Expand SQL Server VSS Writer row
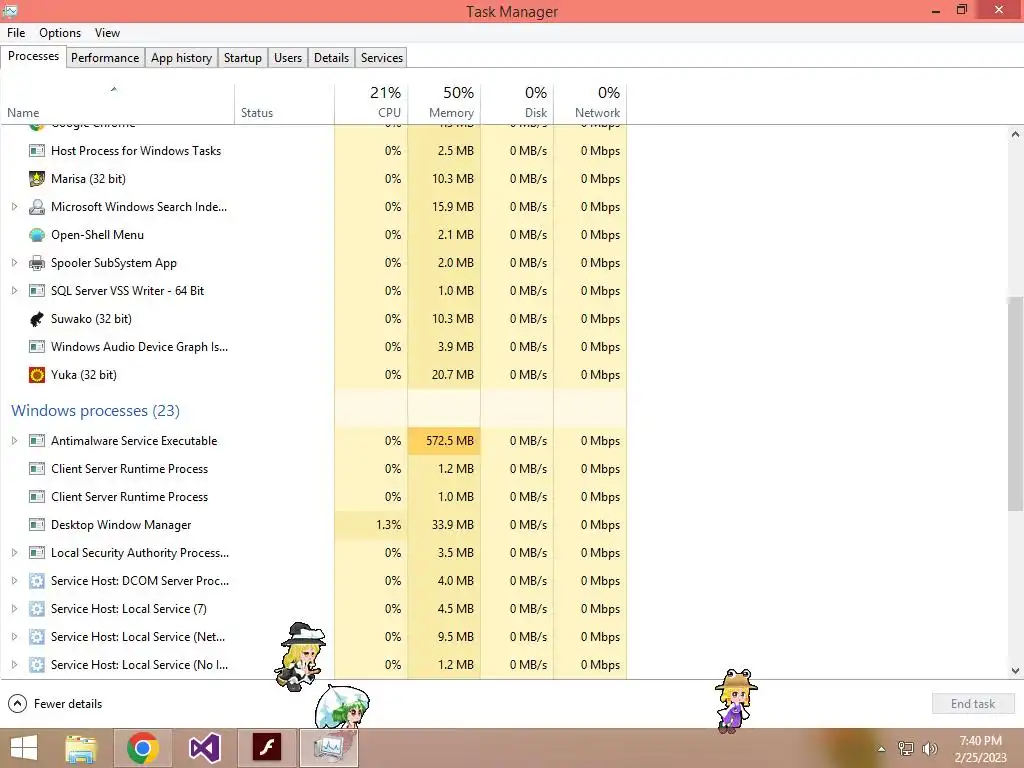The height and width of the screenshot is (768, 1024). (14, 291)
